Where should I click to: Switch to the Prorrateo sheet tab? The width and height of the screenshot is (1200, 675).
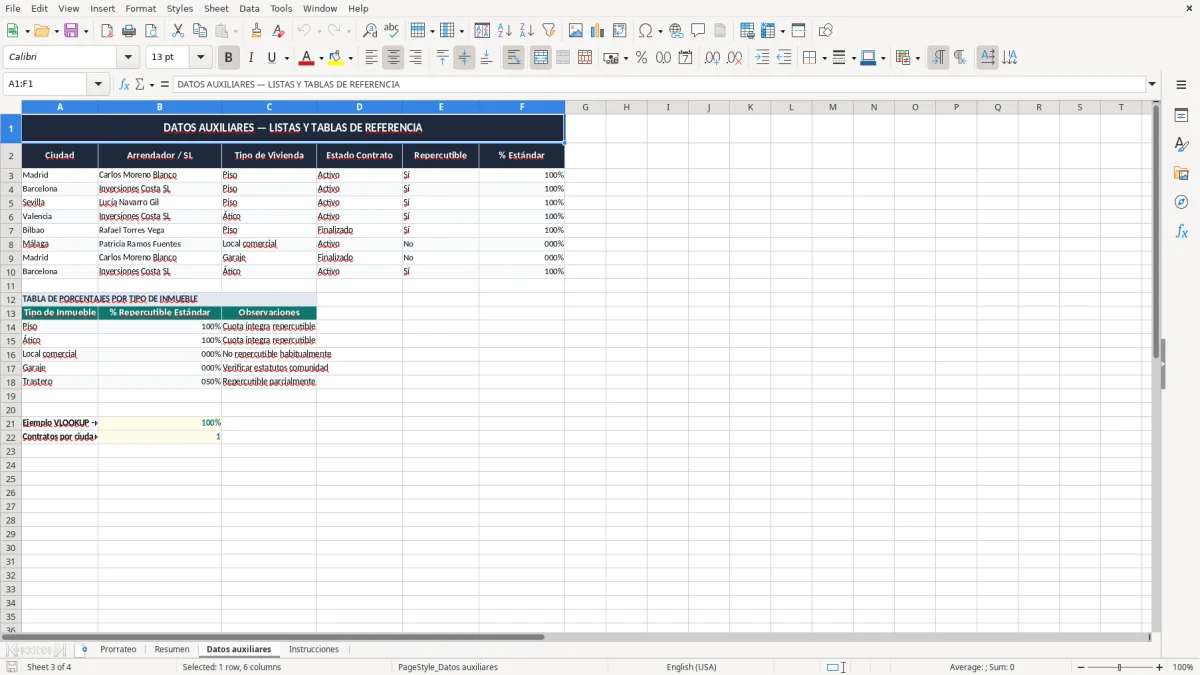pyautogui.click(x=118, y=649)
